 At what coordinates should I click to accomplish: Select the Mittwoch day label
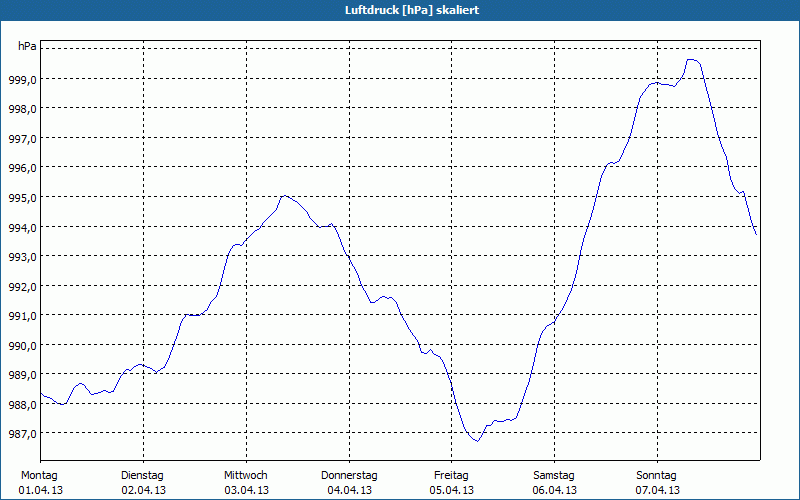245,476
